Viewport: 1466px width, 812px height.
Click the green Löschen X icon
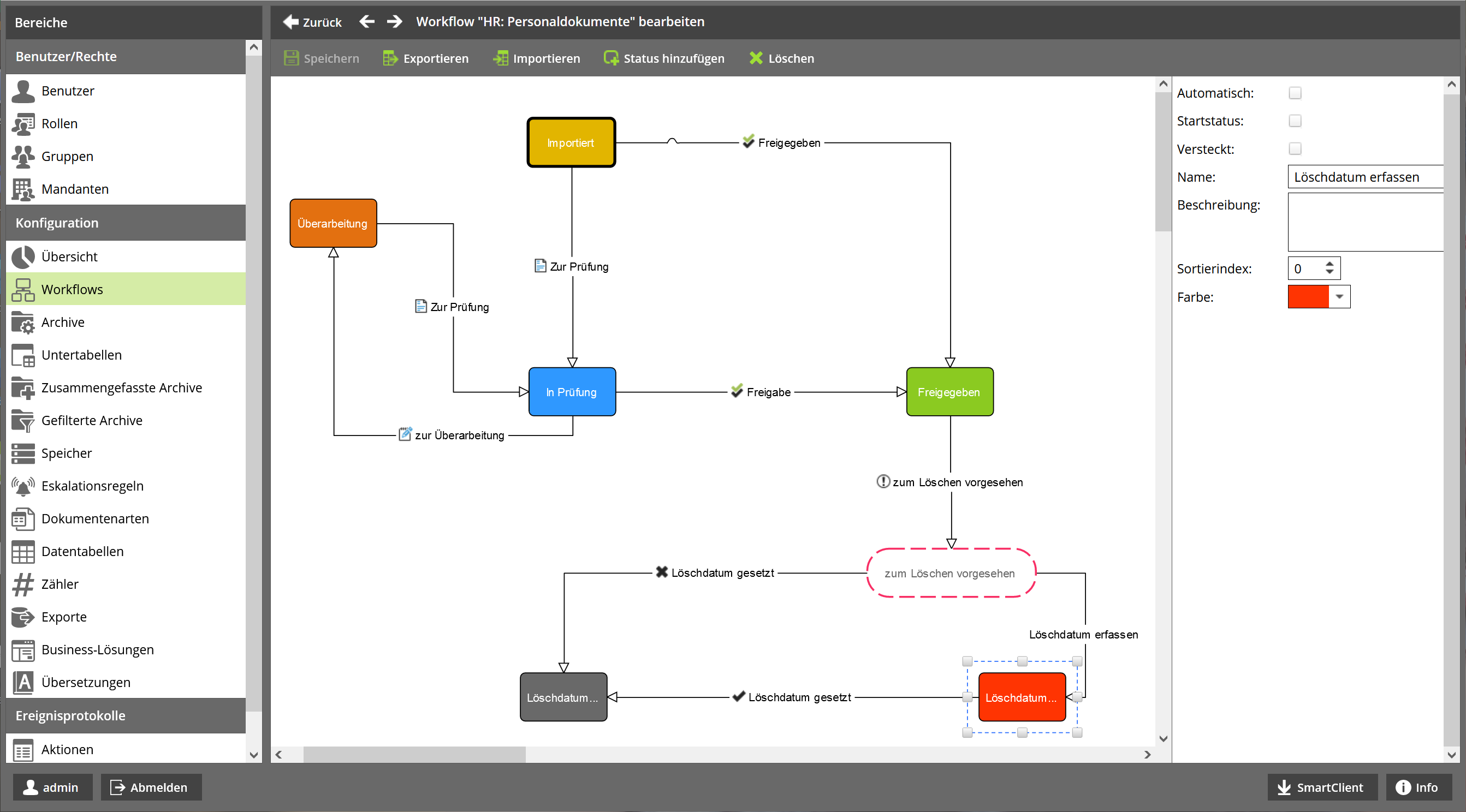(756, 58)
